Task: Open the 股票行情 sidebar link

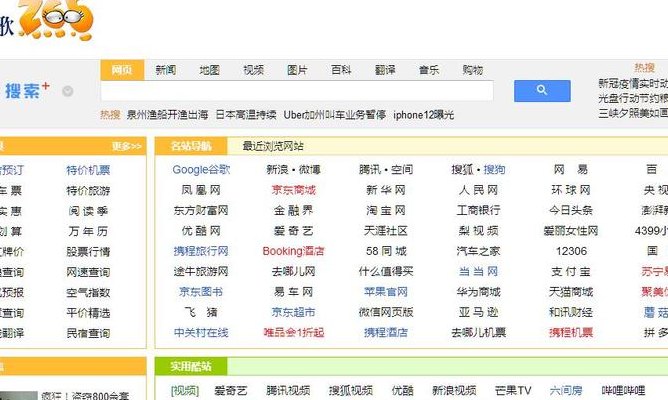Action: coord(88,252)
